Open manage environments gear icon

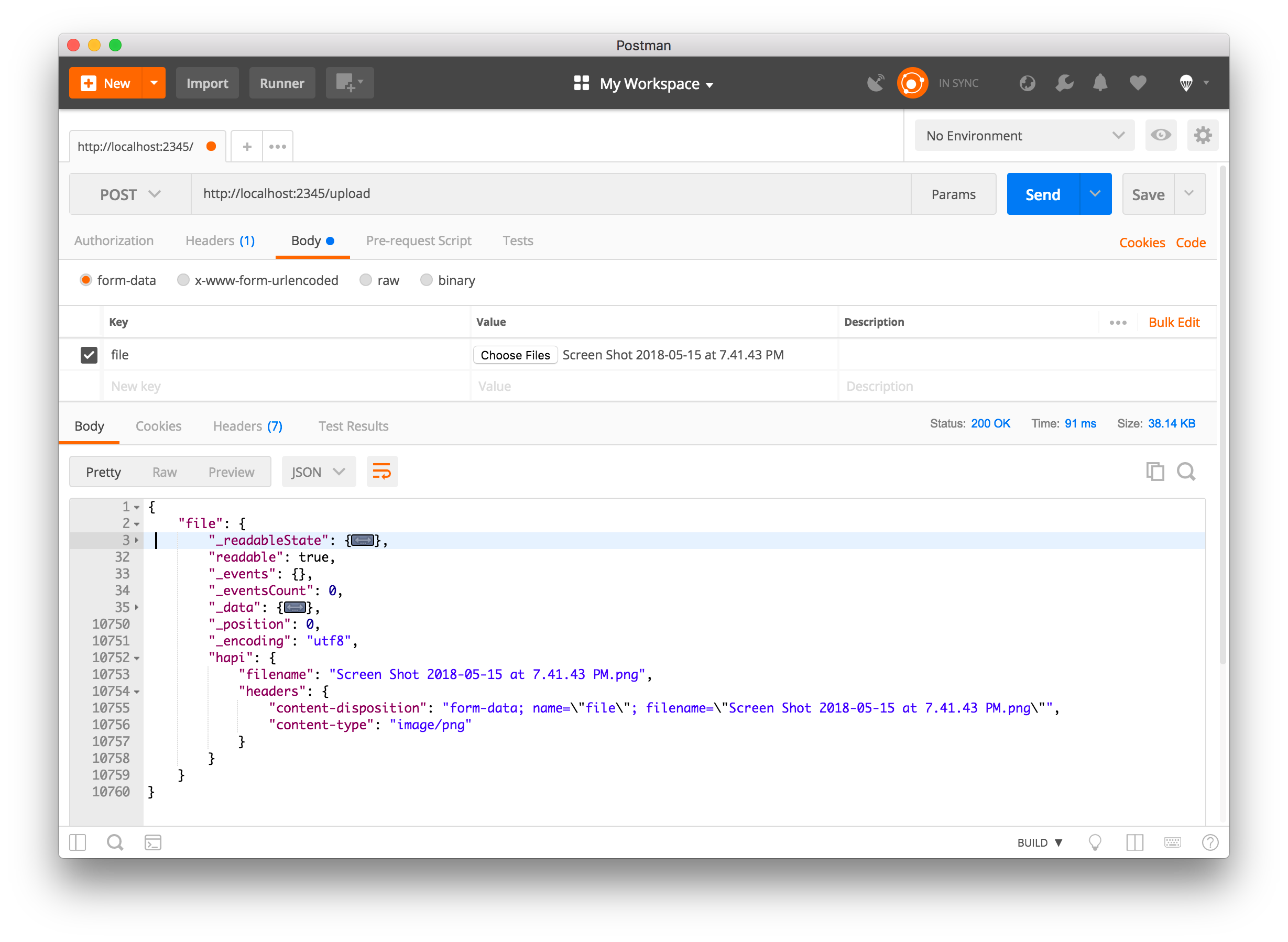coord(1203,136)
